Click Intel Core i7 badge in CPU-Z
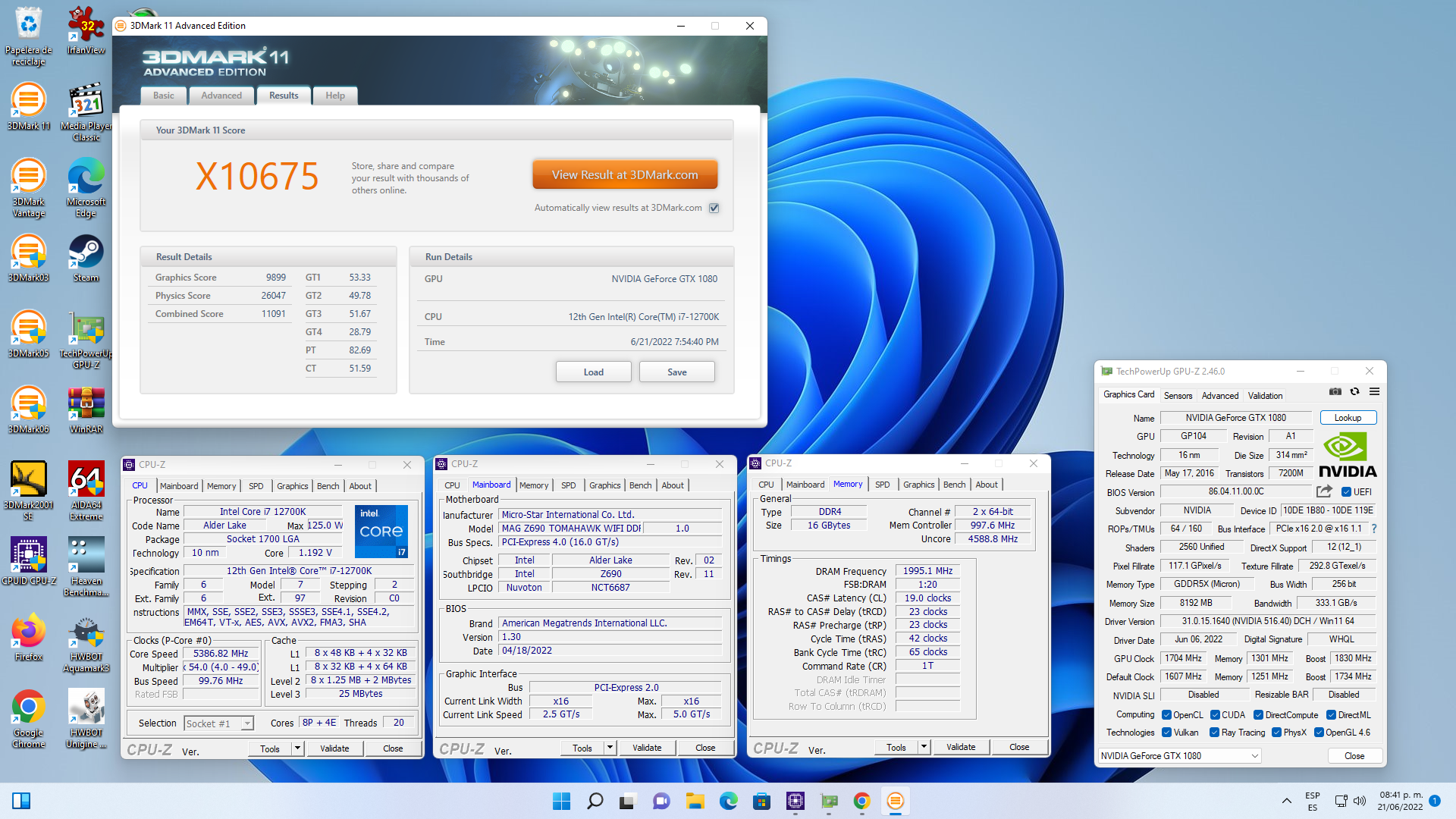The height and width of the screenshot is (819, 1456). tap(381, 532)
